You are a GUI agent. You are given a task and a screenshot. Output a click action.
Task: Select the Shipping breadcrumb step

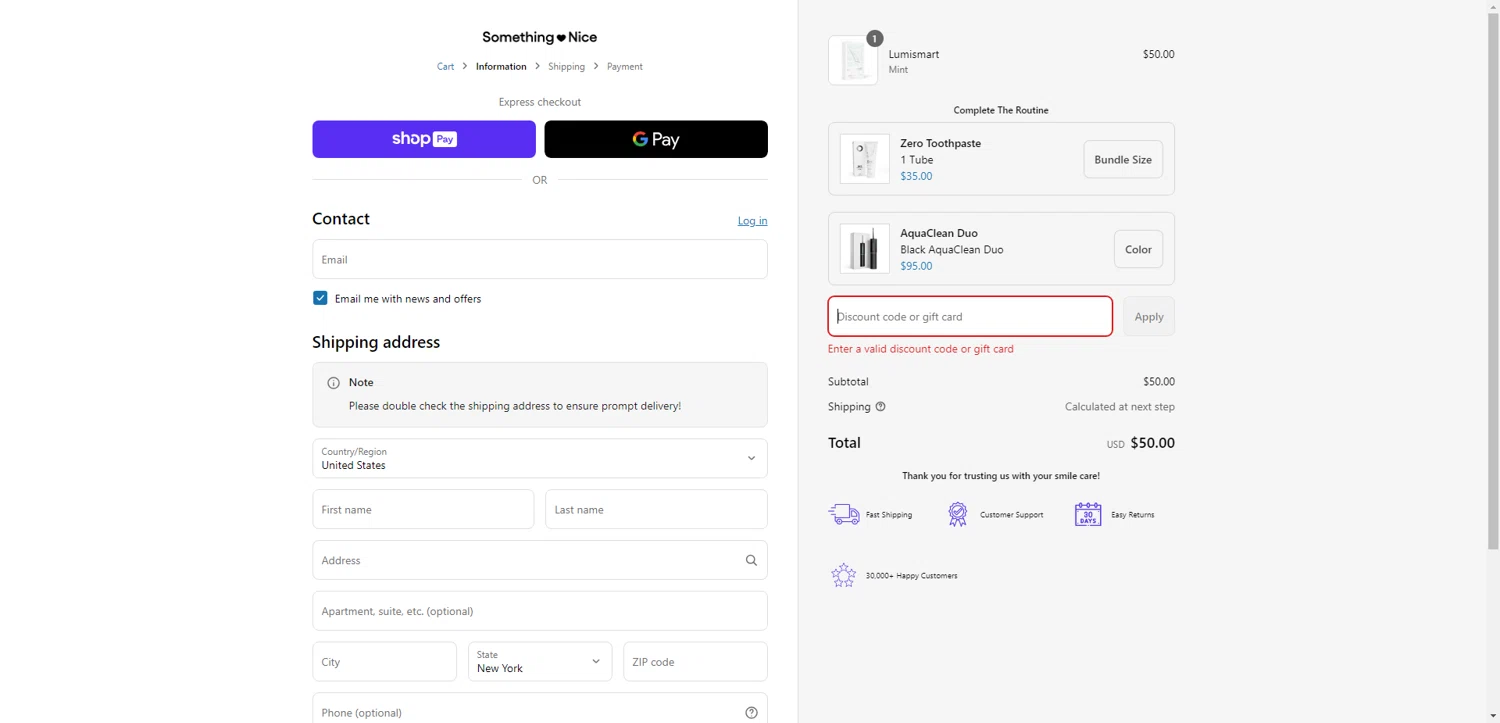click(566, 67)
